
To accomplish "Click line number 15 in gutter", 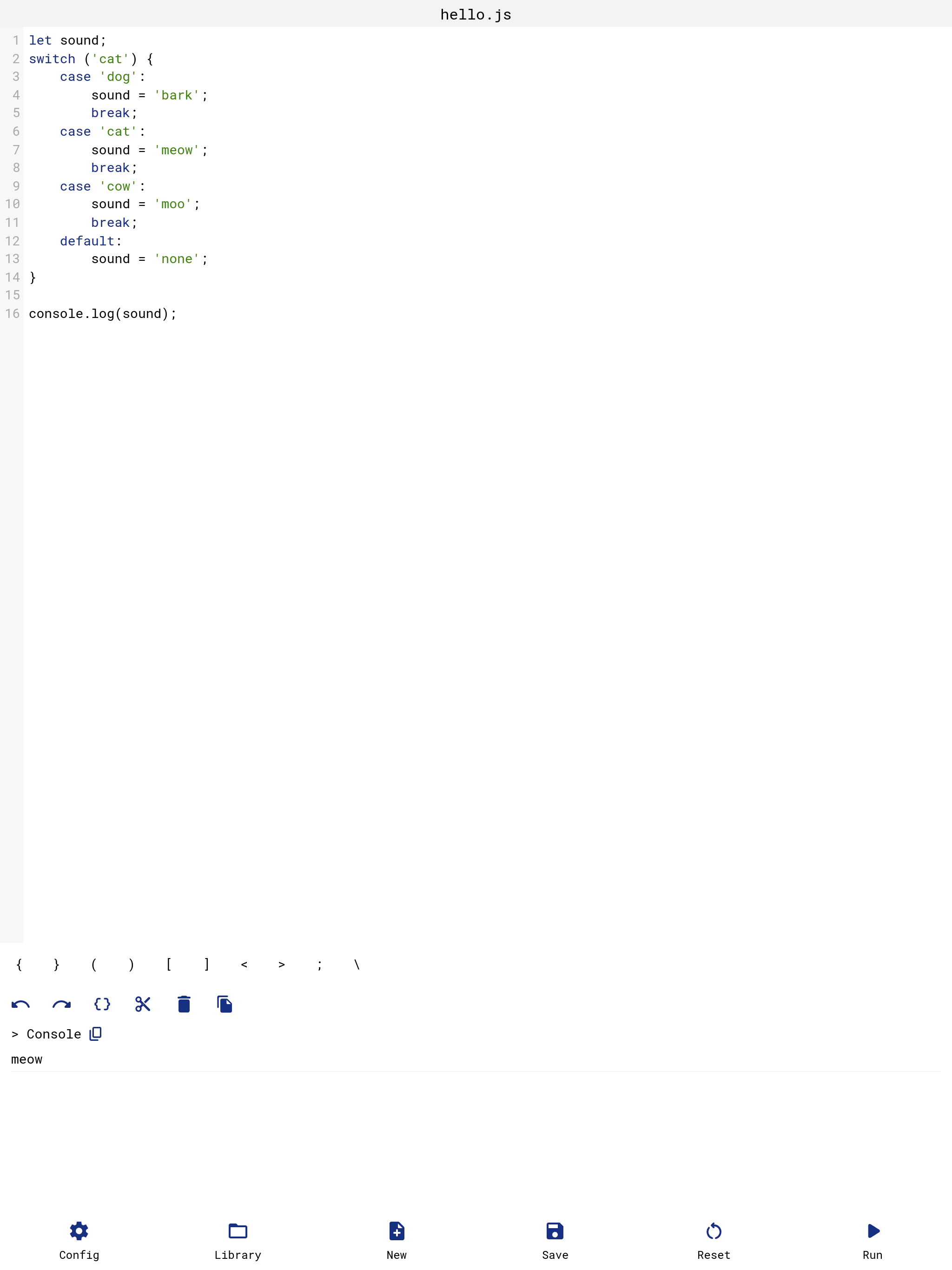I will (12, 295).
